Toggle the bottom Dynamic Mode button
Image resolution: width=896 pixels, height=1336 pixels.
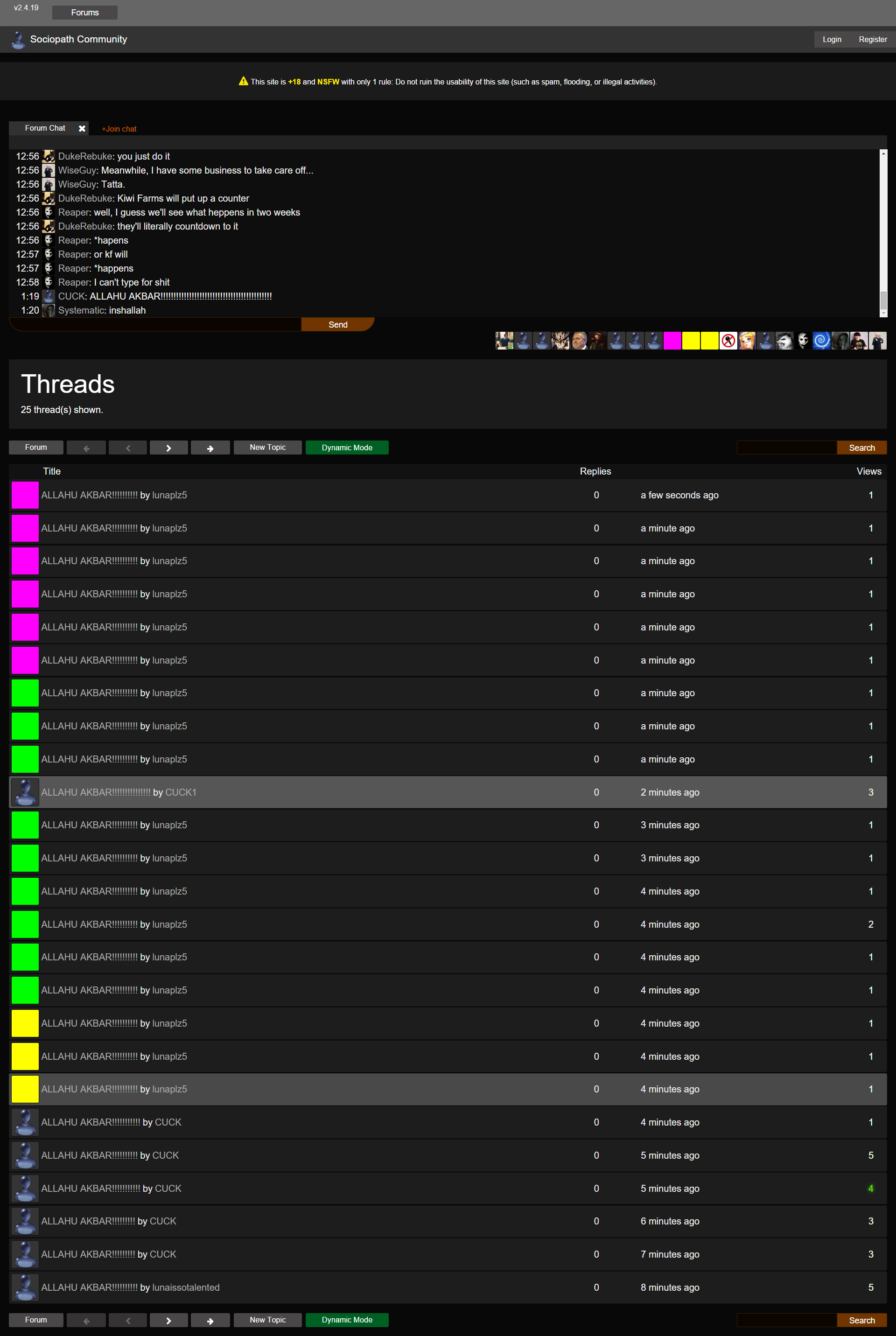[347, 1320]
